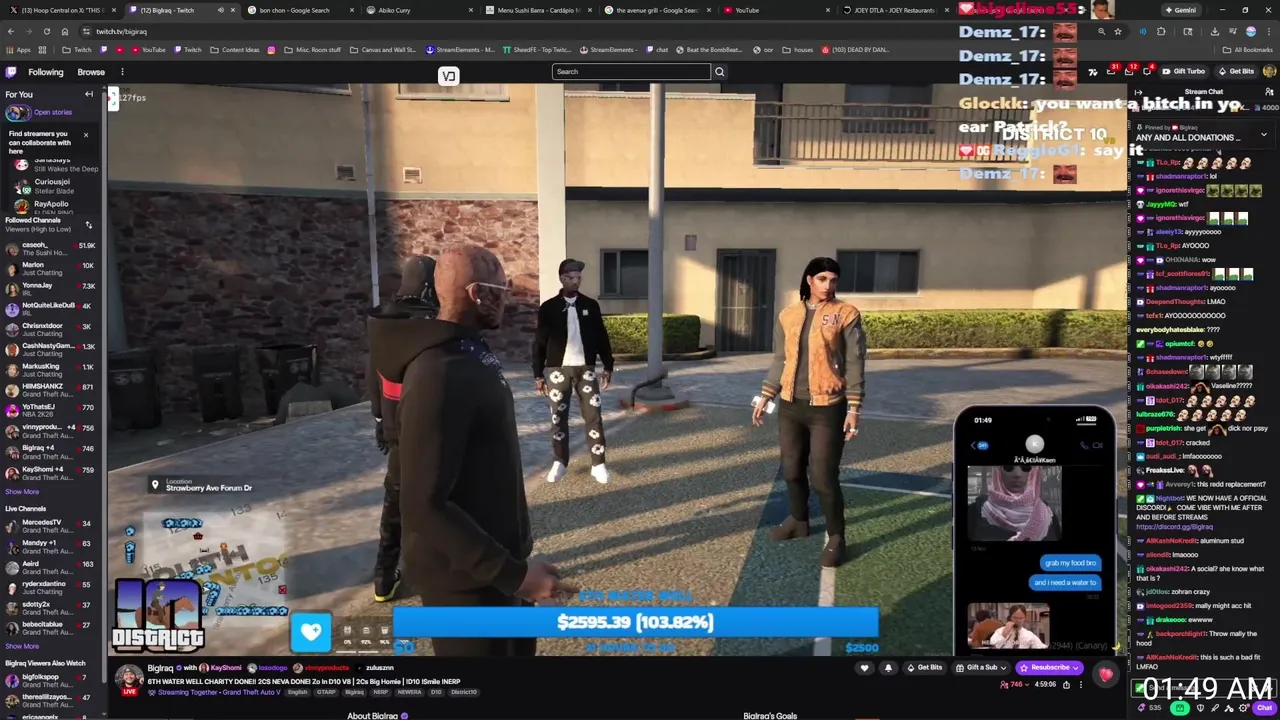Open the All Bookmarks folder
The height and width of the screenshot is (720, 1280).
coord(1248,49)
